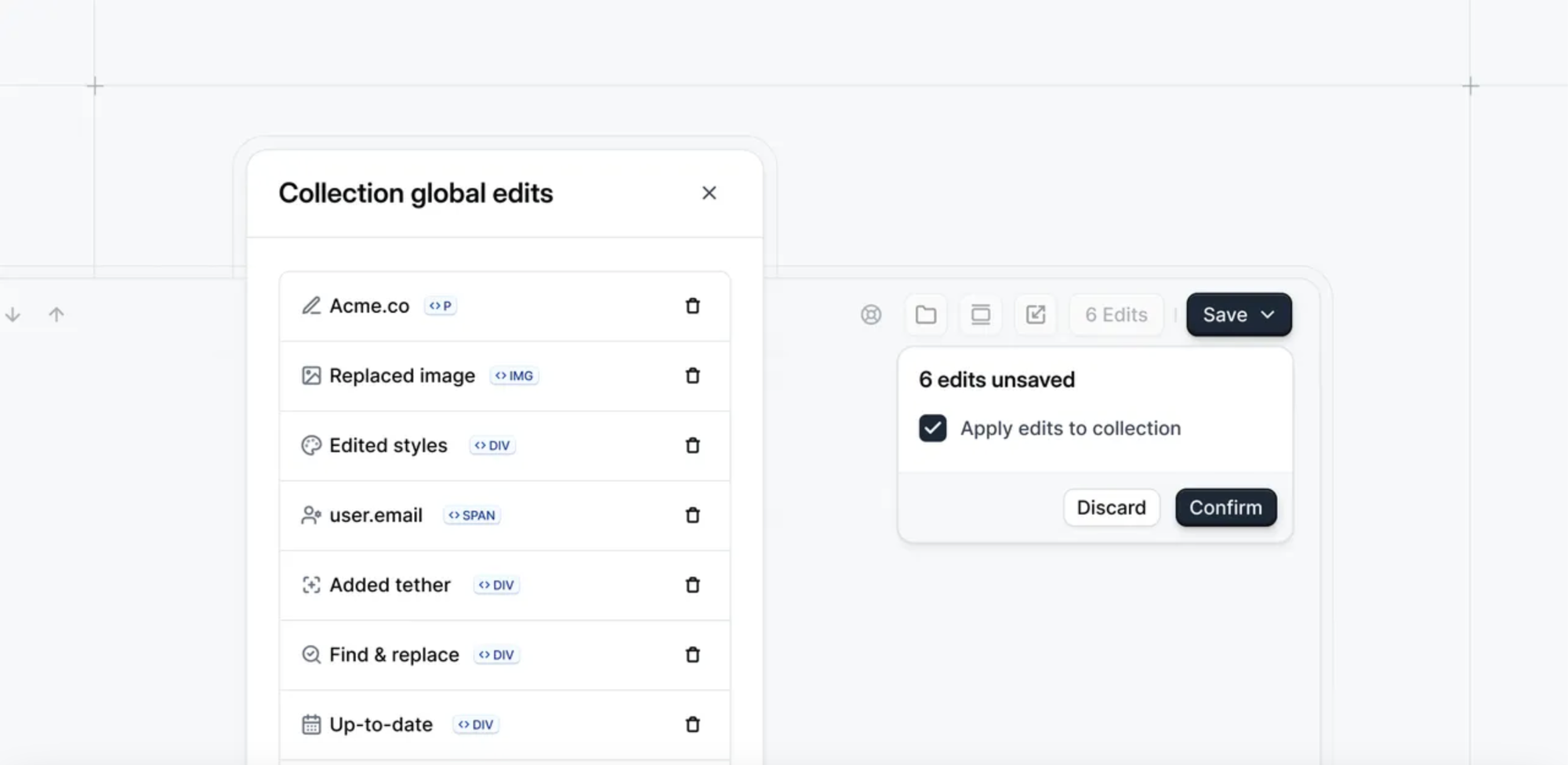
Task: Click the down arrow navigation icon
Action: (13, 314)
